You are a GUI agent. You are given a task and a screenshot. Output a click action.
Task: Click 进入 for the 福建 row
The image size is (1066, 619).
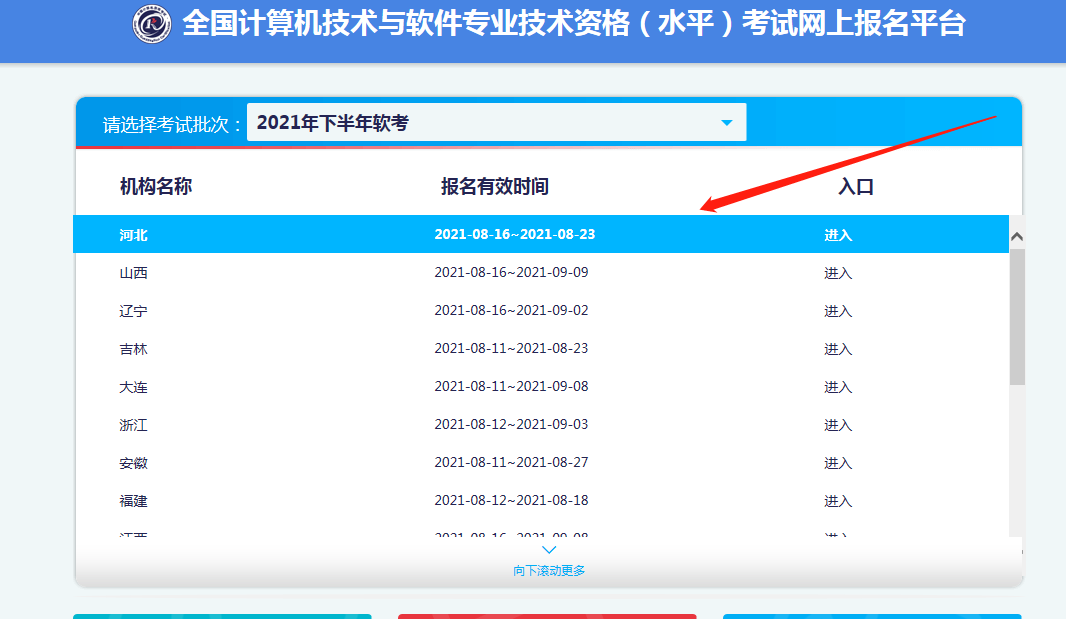click(x=838, y=501)
